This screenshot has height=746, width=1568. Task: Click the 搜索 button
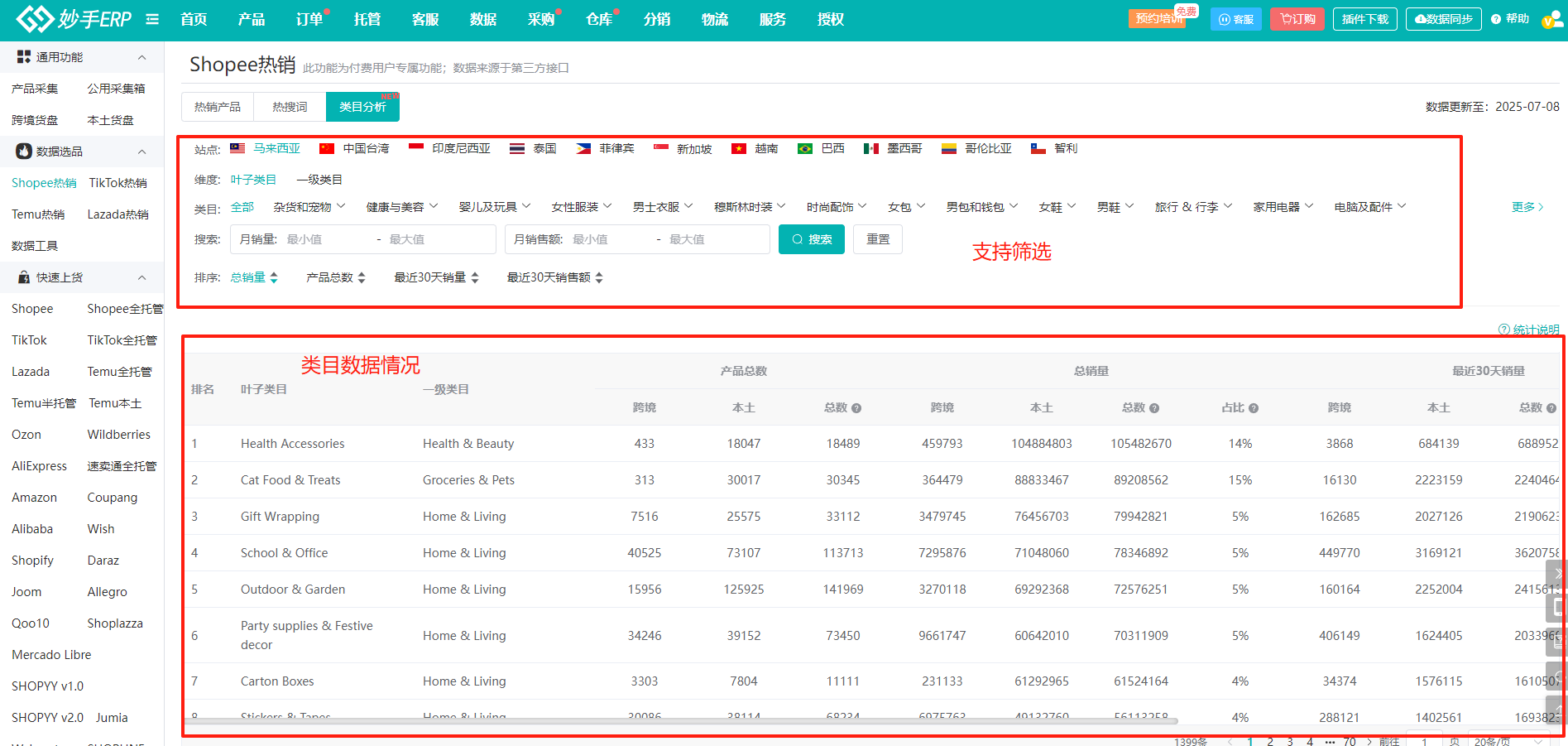[812, 239]
